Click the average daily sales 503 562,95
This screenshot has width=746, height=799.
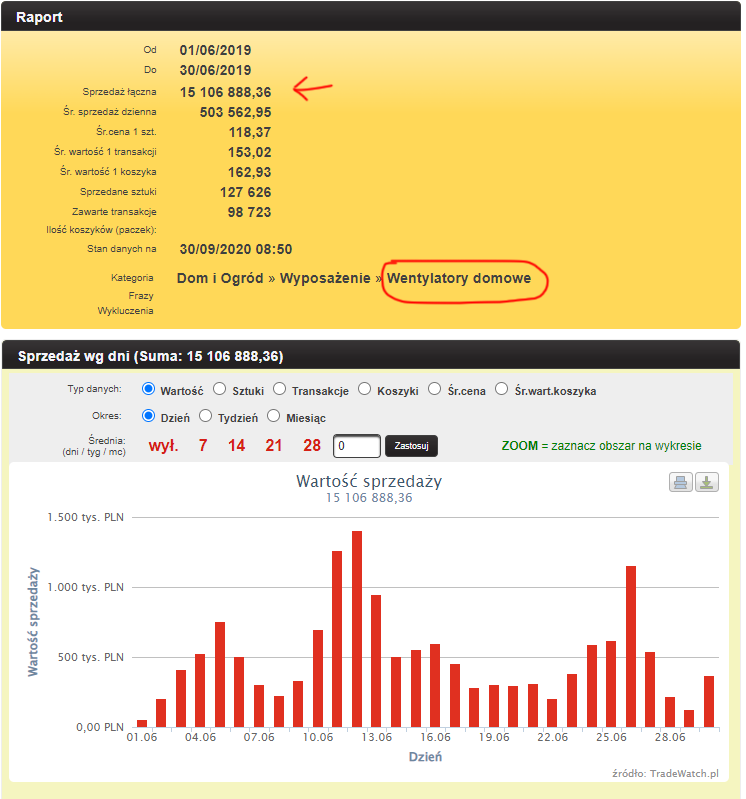[235, 112]
